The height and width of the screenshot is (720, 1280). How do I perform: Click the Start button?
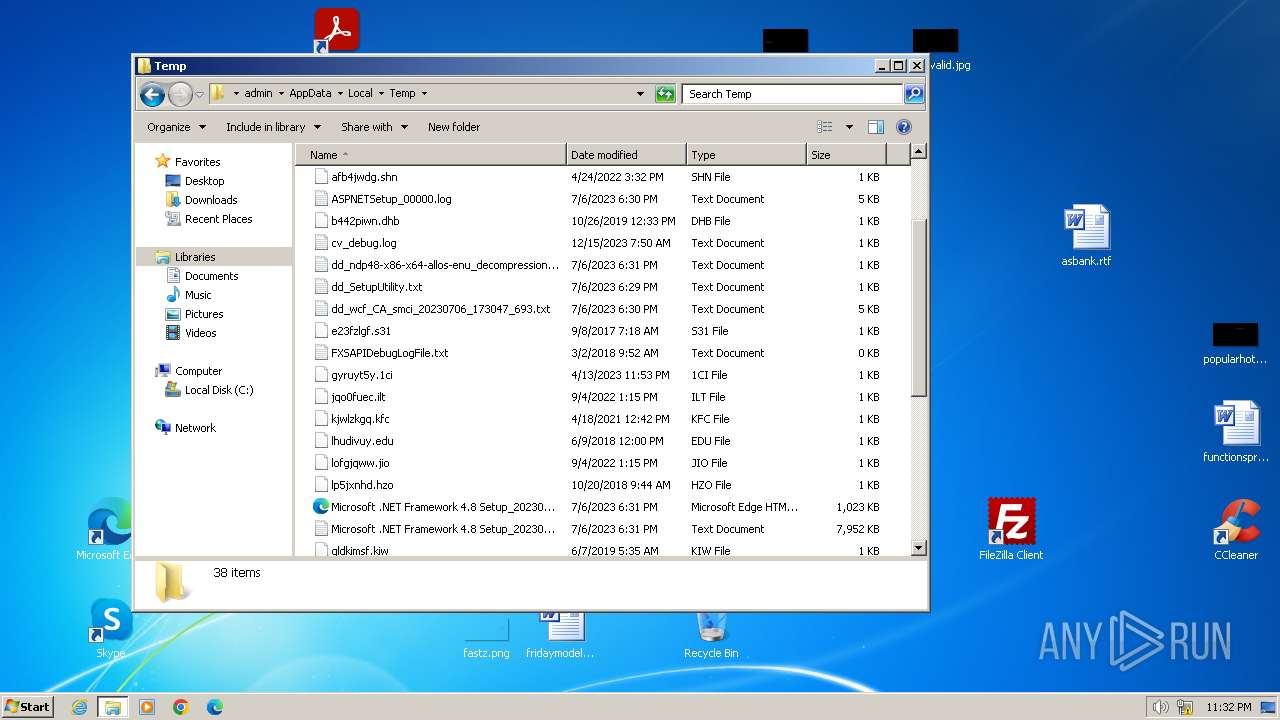pos(27,707)
